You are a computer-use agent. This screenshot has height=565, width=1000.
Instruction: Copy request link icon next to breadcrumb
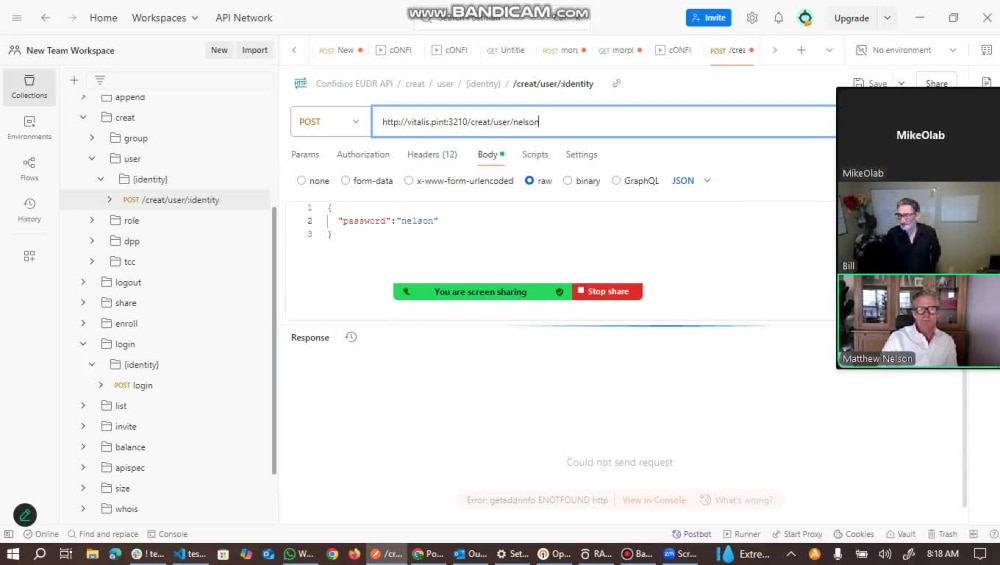tap(617, 84)
